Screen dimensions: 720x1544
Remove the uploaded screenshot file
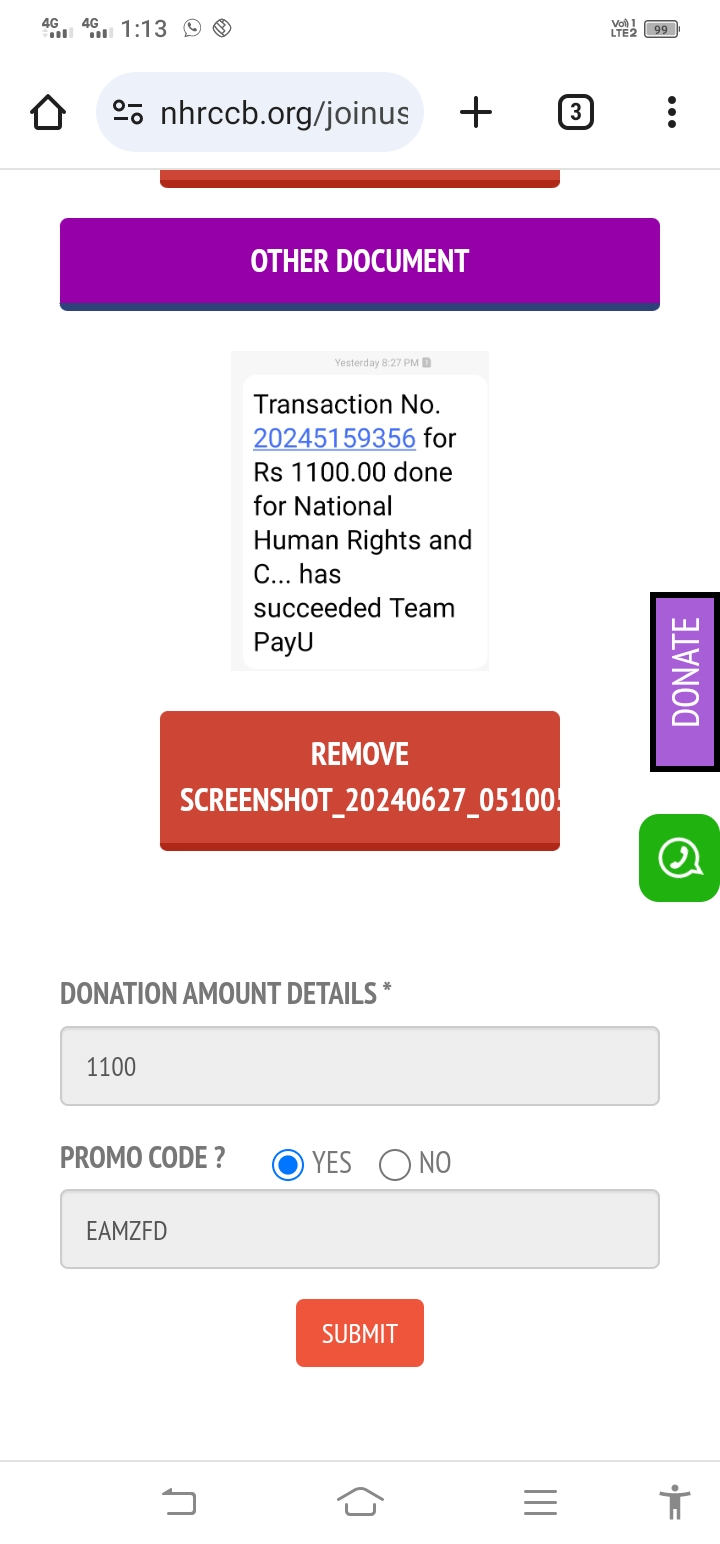(360, 778)
